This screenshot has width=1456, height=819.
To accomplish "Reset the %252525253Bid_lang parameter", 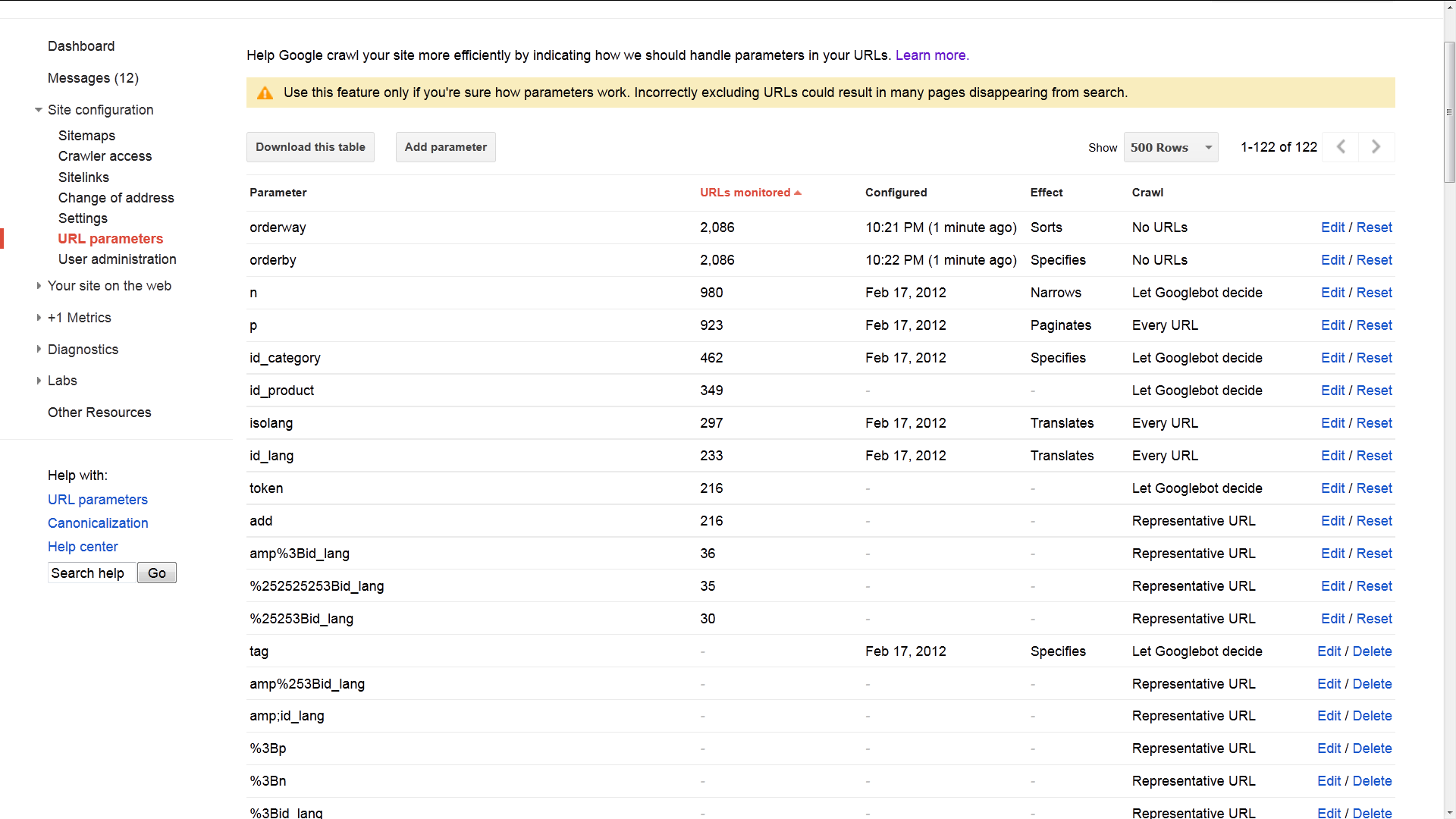I will click(1374, 586).
